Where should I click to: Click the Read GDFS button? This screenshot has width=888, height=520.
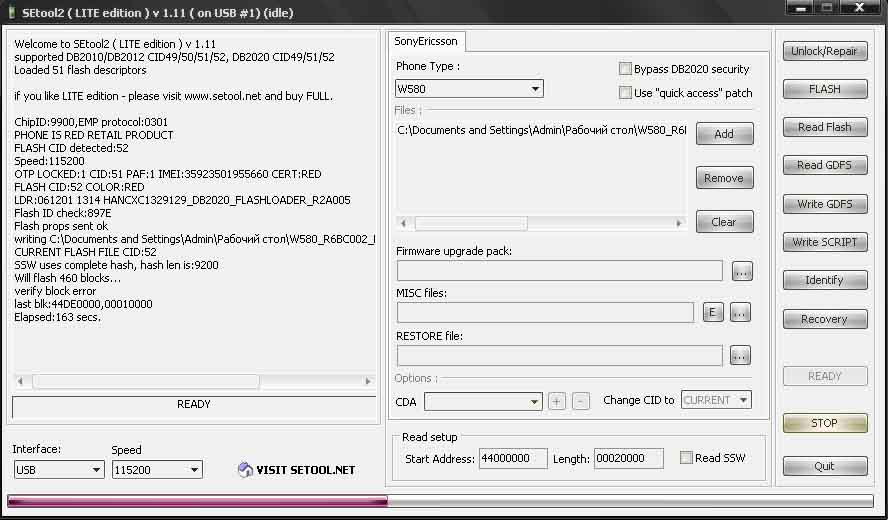coord(825,165)
